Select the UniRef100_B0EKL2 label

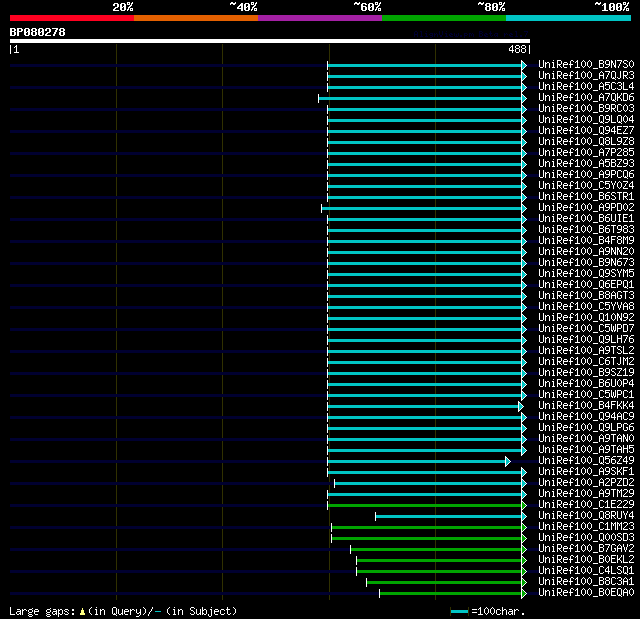click(586, 560)
